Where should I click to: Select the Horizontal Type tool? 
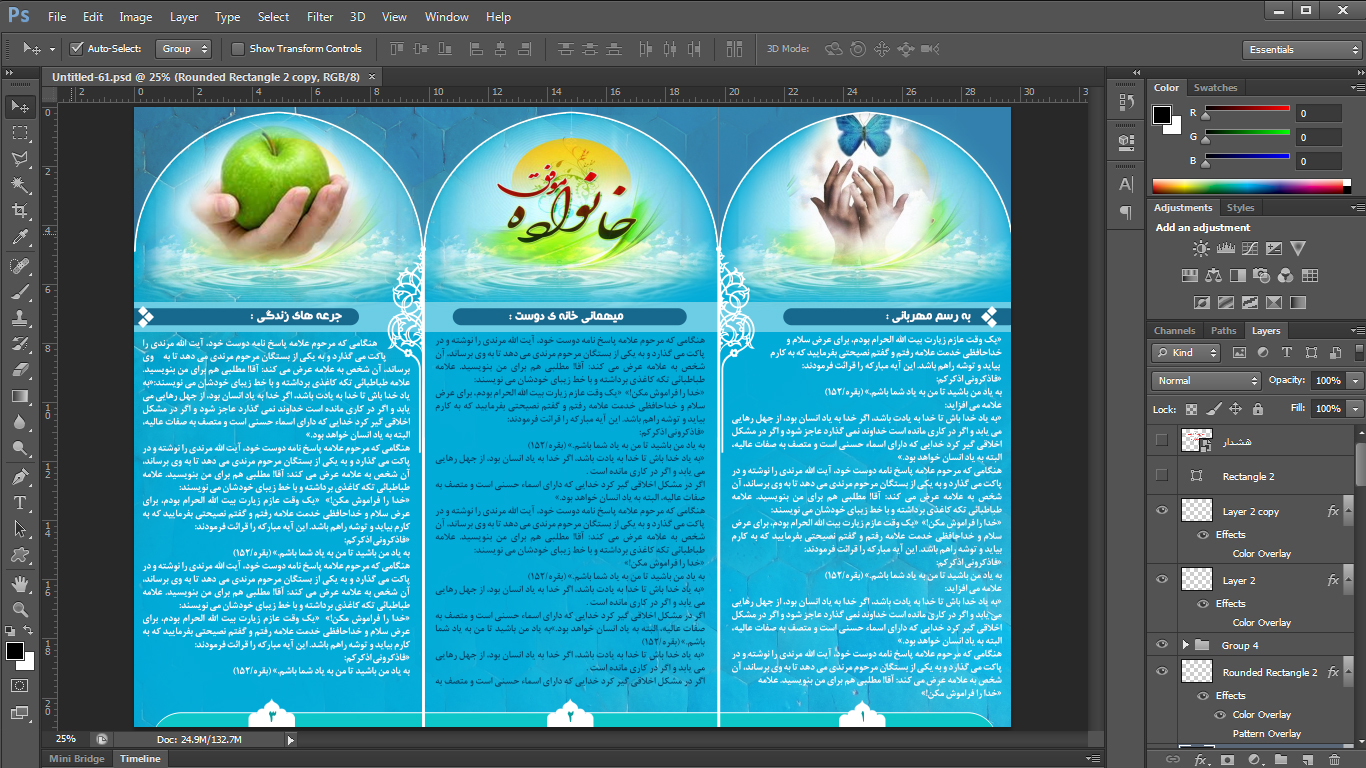[x=20, y=503]
